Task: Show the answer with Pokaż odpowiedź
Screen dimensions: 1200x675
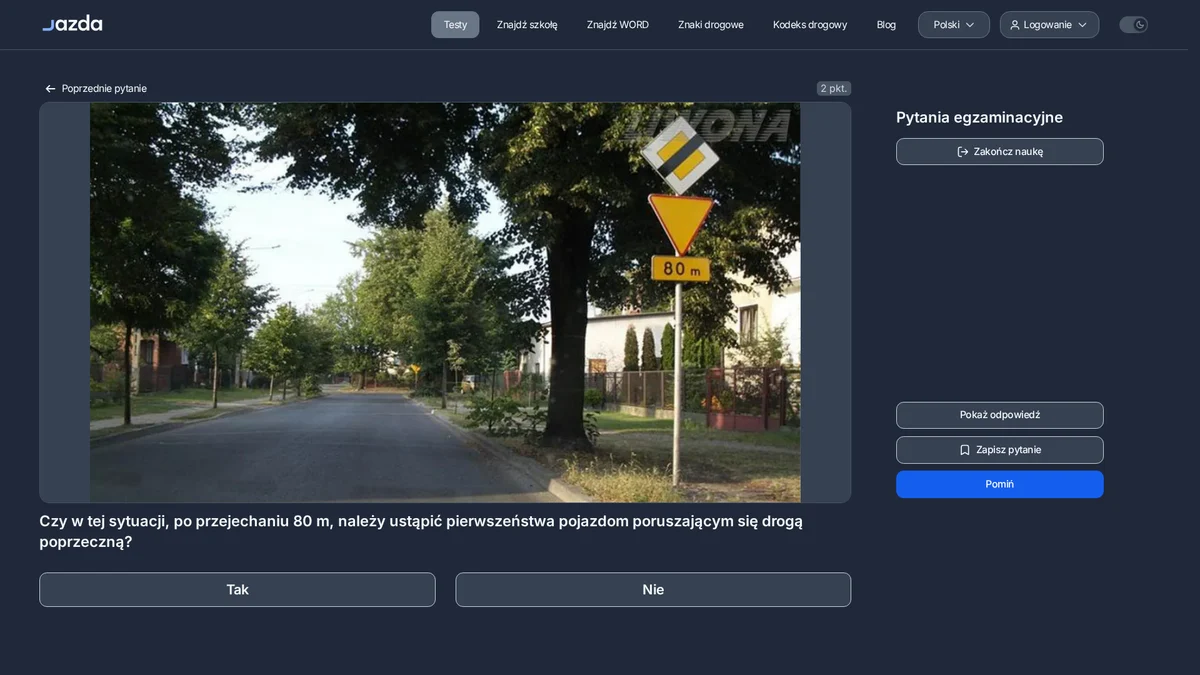Action: (1000, 415)
